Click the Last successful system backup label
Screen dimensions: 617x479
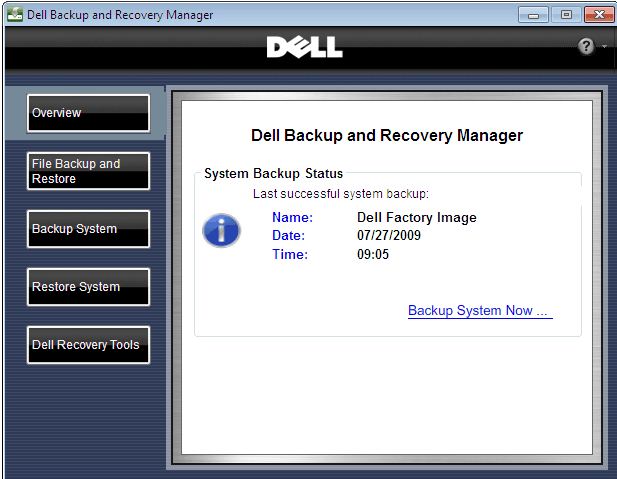point(341,194)
